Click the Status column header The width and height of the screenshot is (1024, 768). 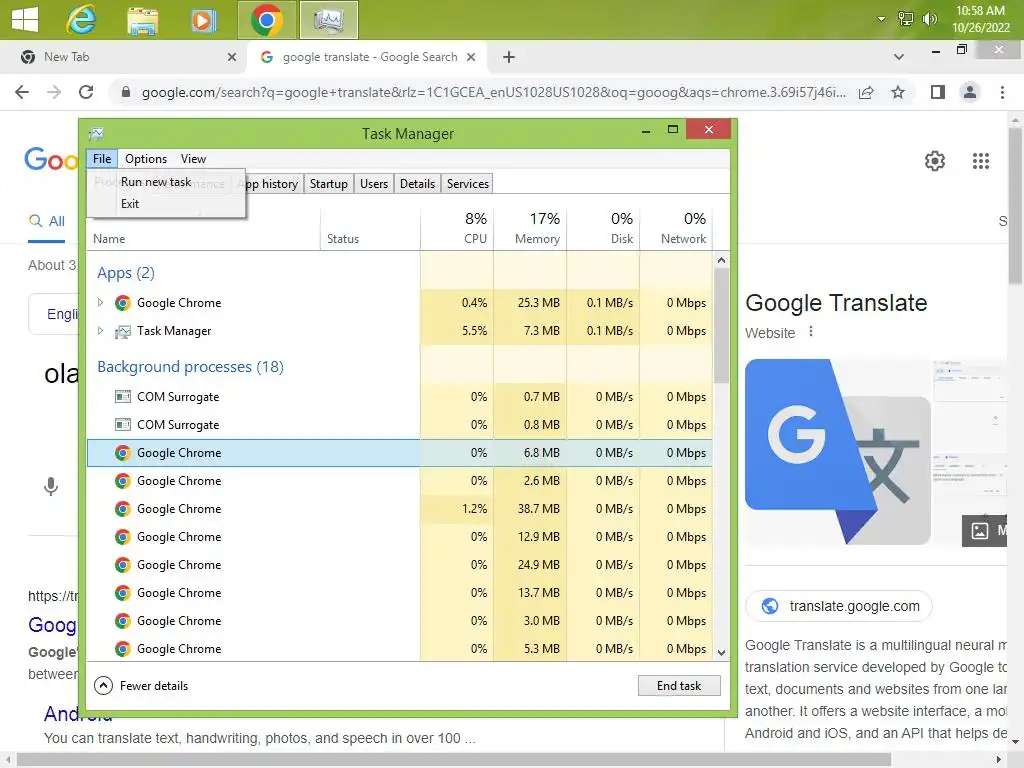click(x=370, y=229)
